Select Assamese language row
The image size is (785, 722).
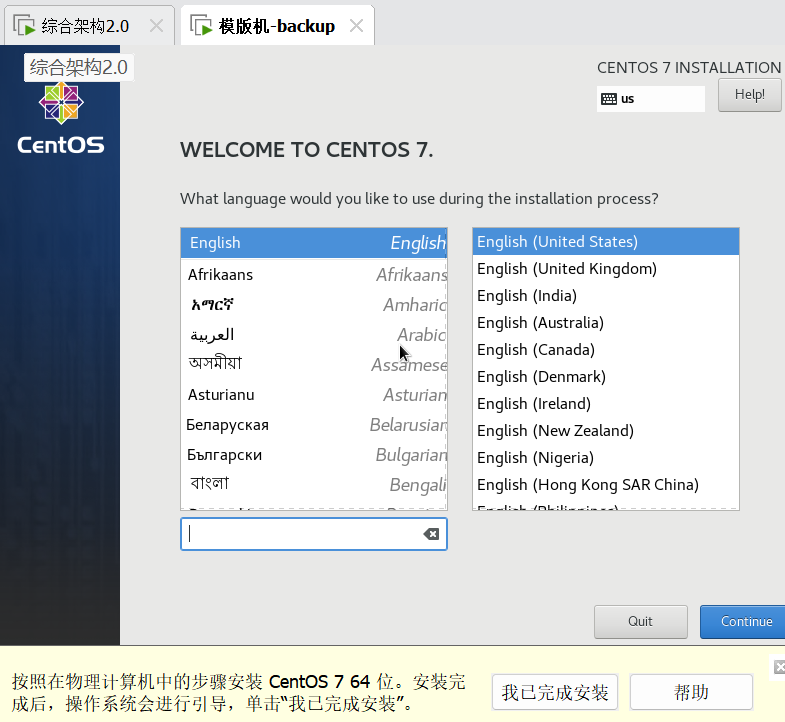click(x=314, y=365)
